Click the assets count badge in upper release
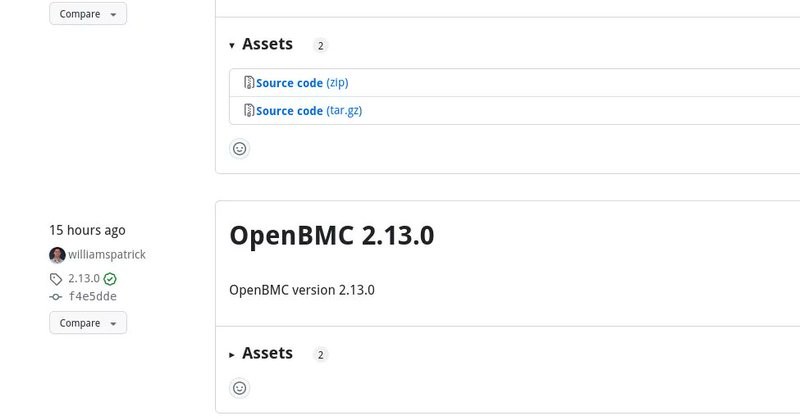The width and height of the screenshot is (800, 419). click(320, 45)
